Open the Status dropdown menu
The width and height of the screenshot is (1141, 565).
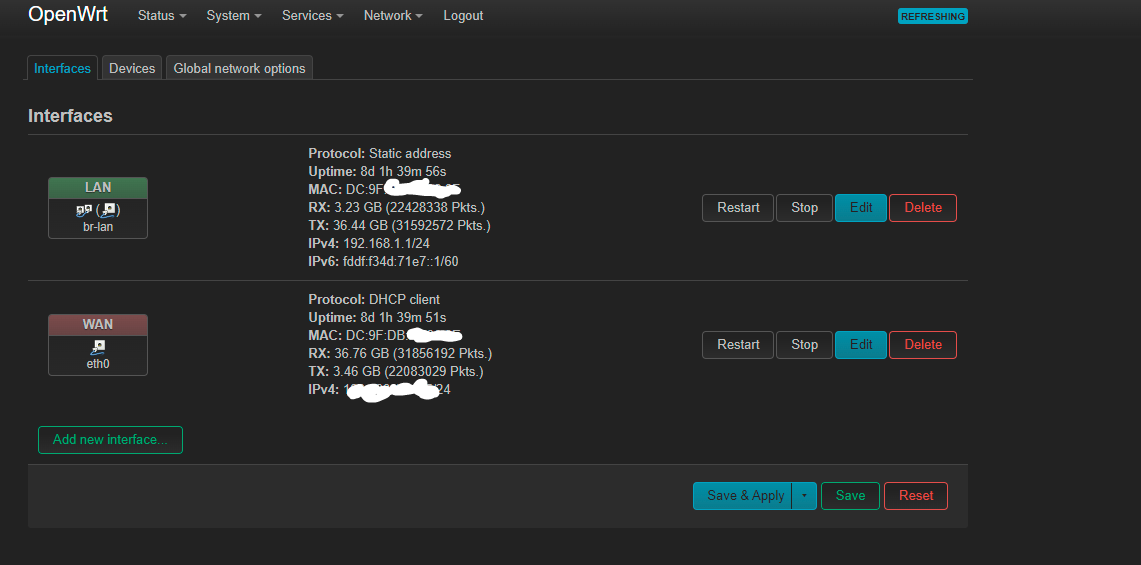click(162, 16)
